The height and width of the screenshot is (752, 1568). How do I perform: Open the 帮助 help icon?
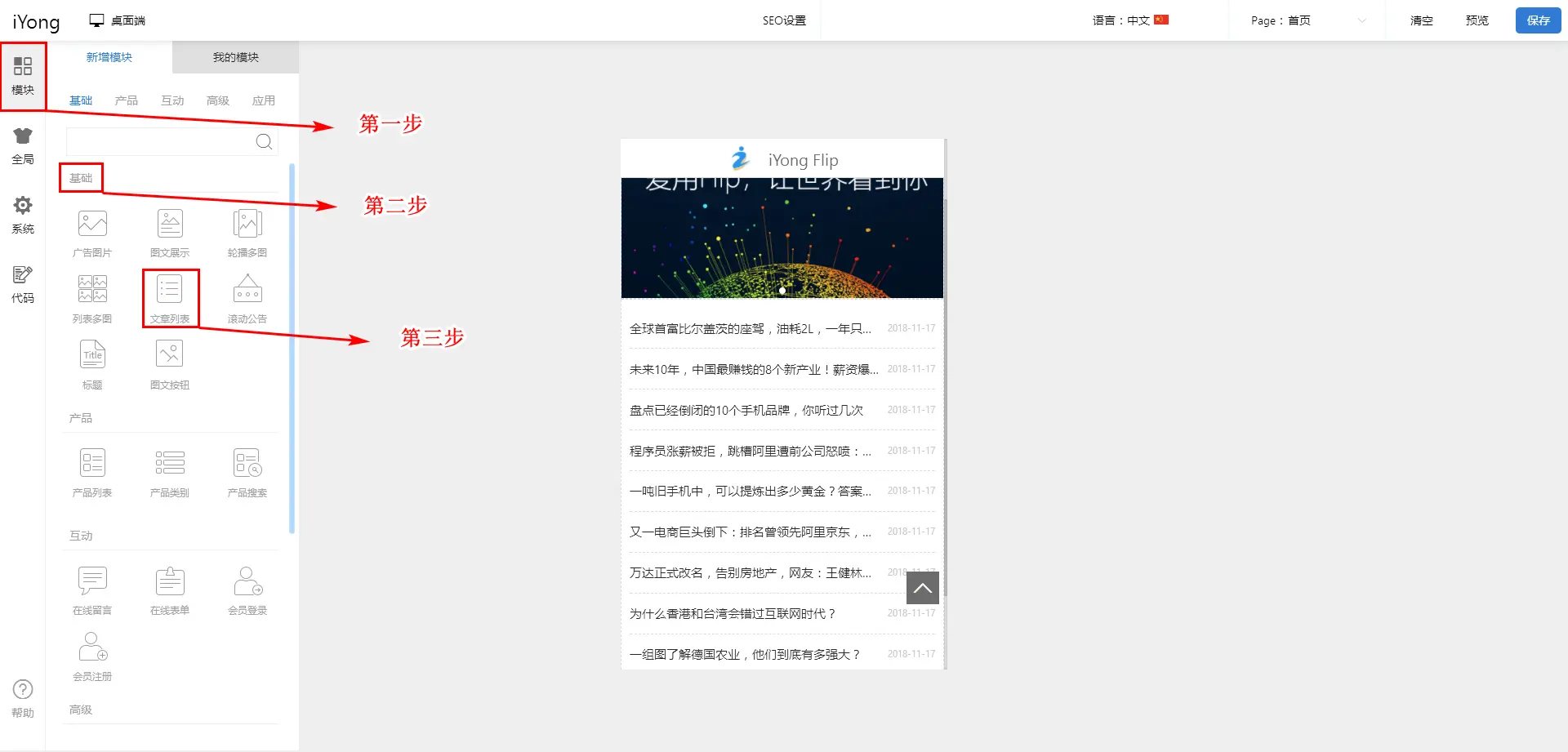pyautogui.click(x=23, y=699)
